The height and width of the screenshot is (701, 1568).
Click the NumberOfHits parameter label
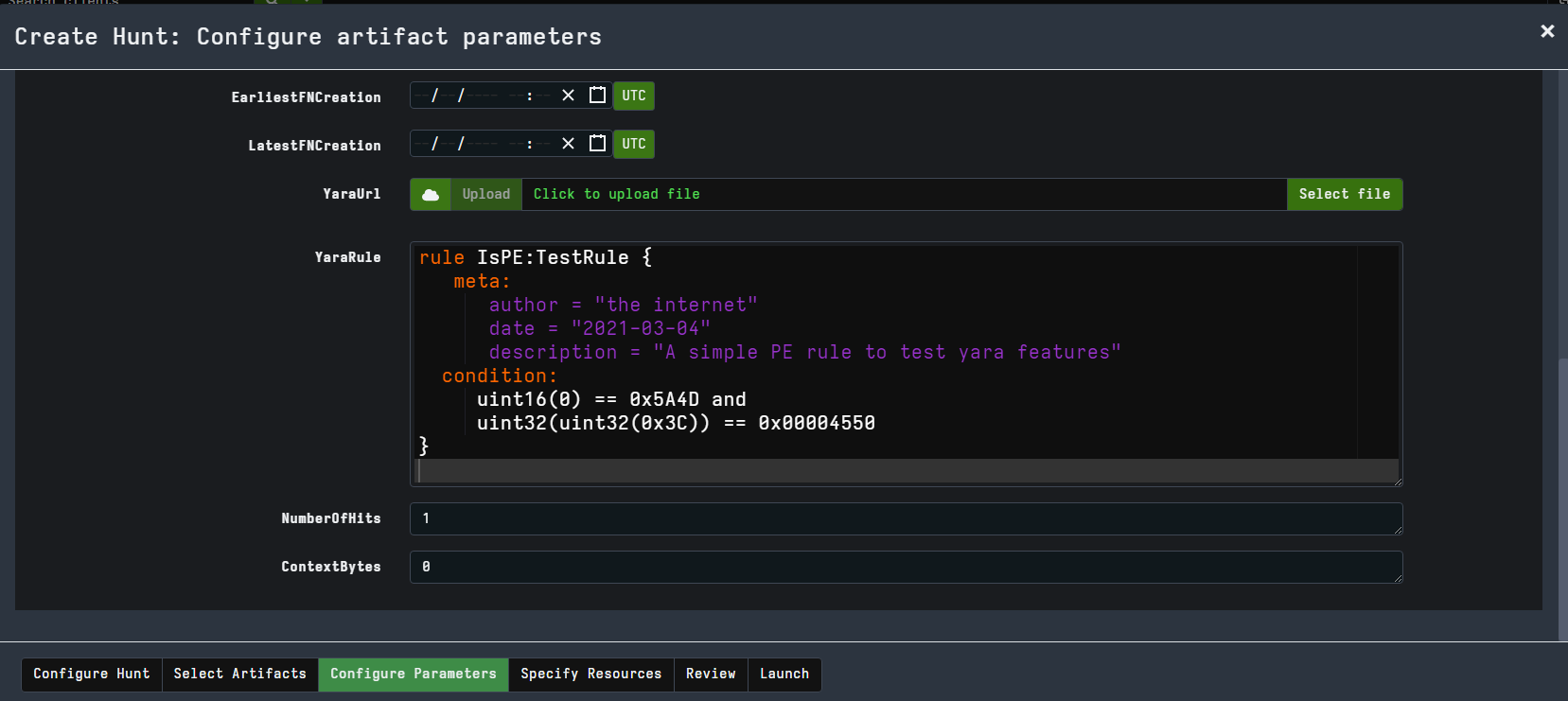(x=331, y=518)
